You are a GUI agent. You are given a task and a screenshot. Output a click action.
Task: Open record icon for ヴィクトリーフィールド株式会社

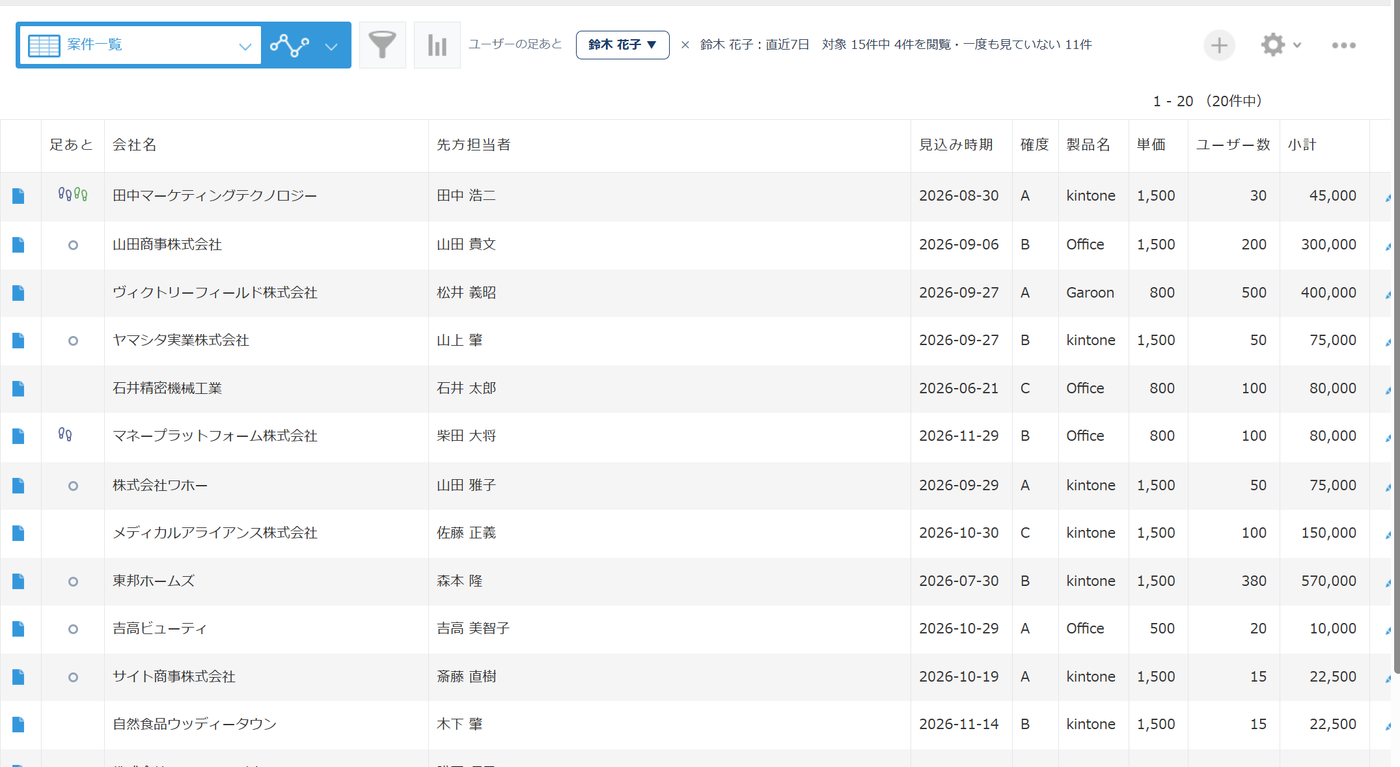coord(18,293)
